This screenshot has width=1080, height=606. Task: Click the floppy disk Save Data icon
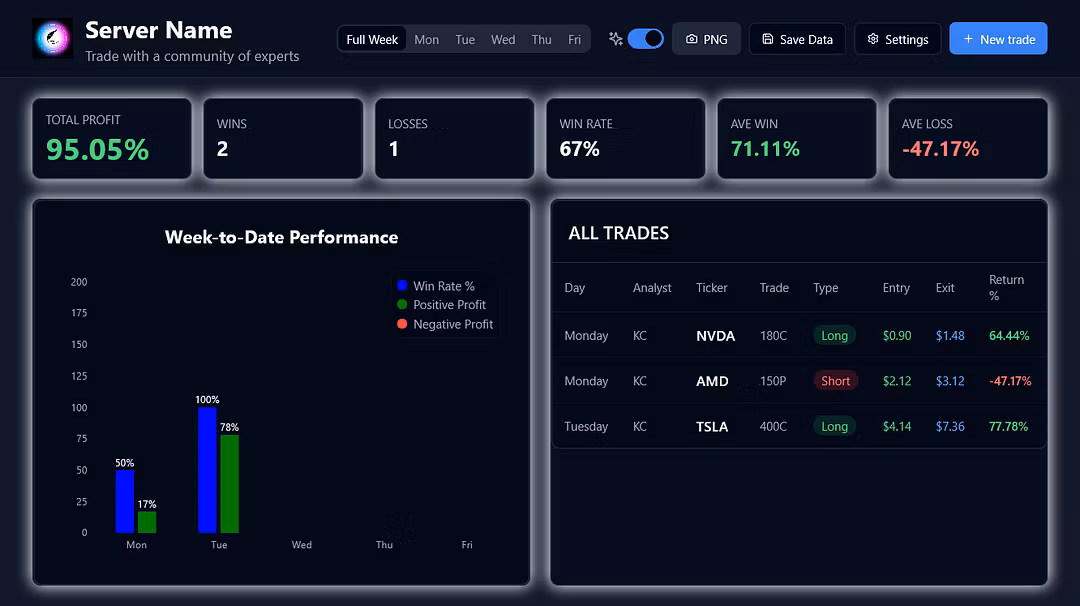[x=767, y=40]
